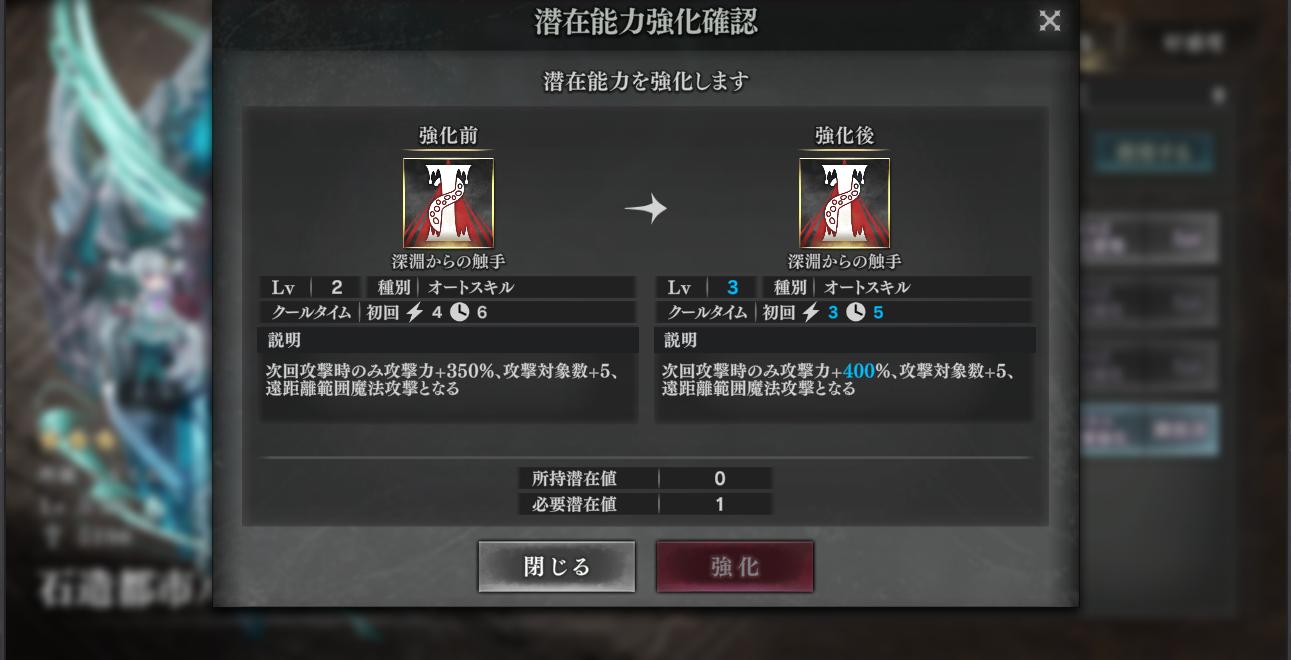Click the 強化後 オートスキル type label

(867, 287)
